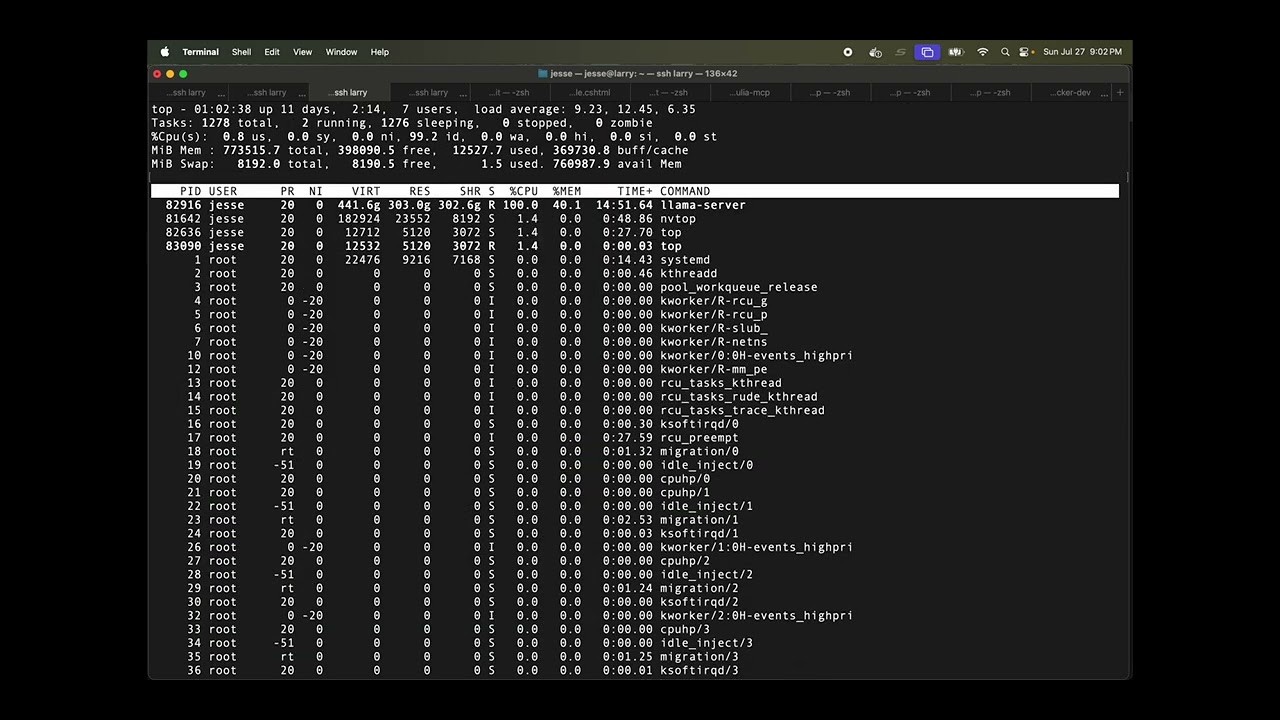Open Control Center icon
The height and width of the screenshot is (720, 1280).
1025,52
